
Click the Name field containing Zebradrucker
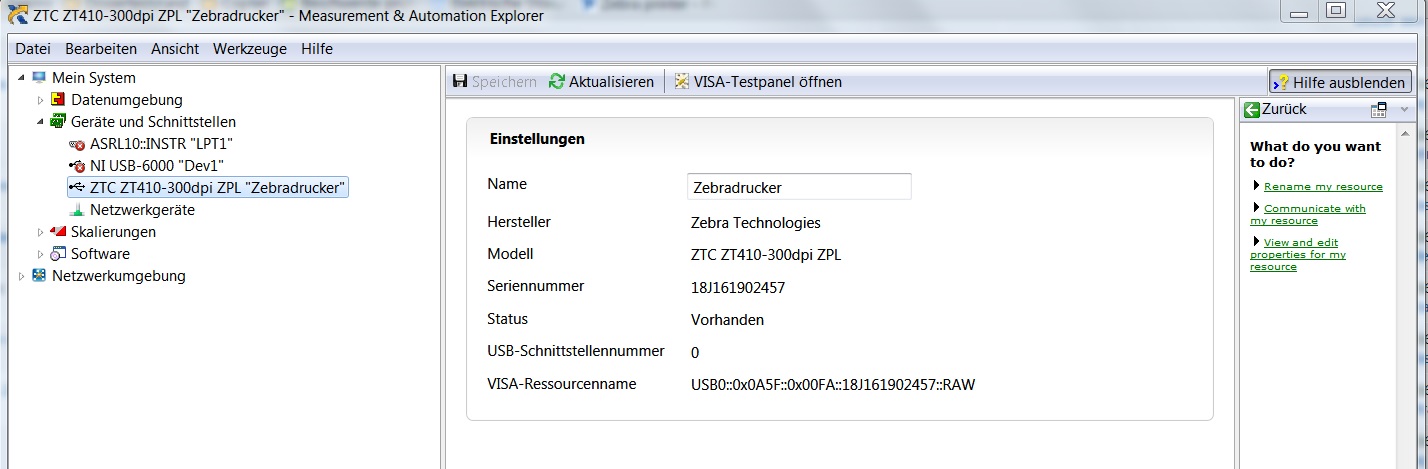coord(798,187)
